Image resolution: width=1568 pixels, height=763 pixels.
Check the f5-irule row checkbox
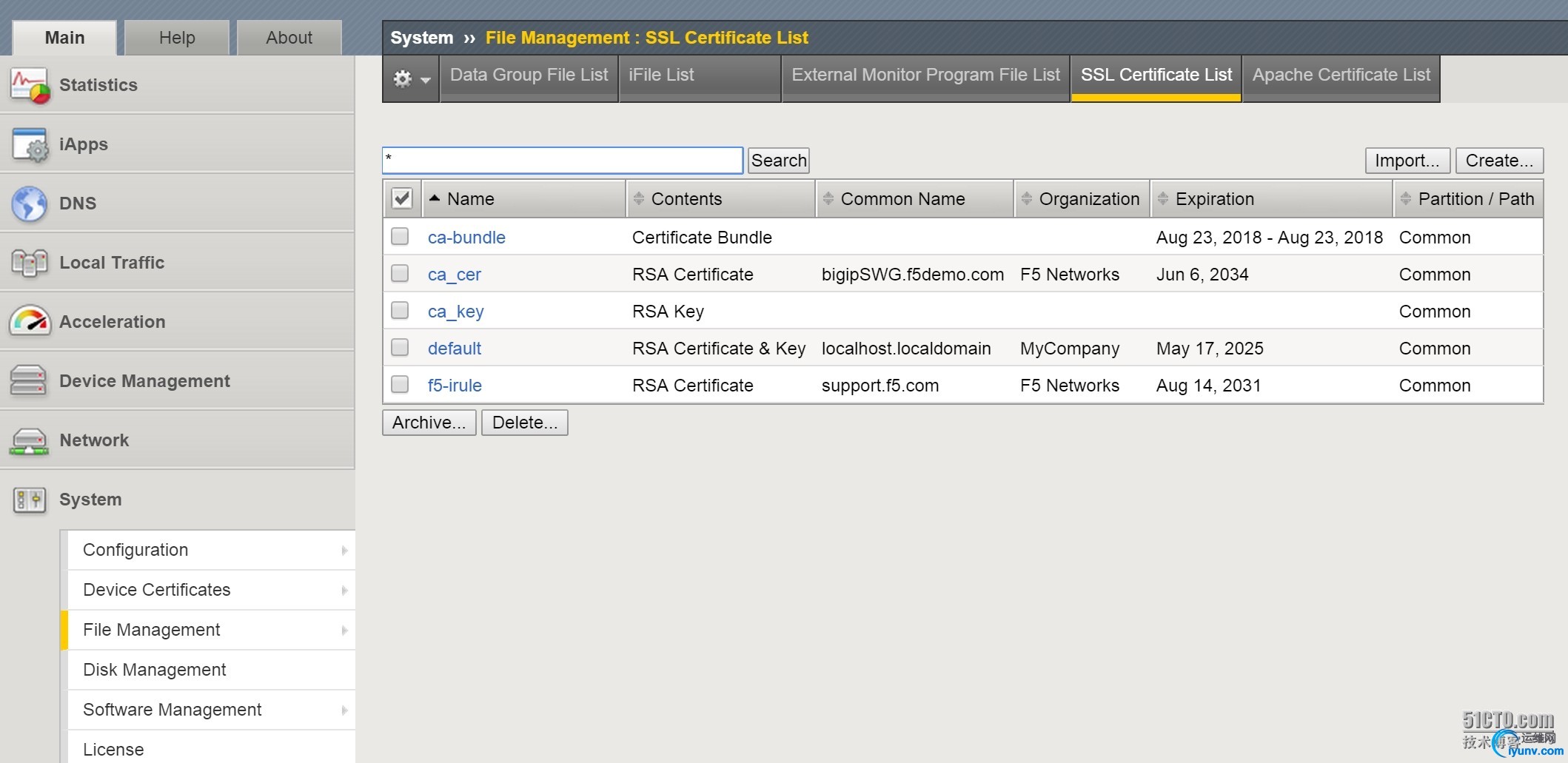click(x=400, y=384)
